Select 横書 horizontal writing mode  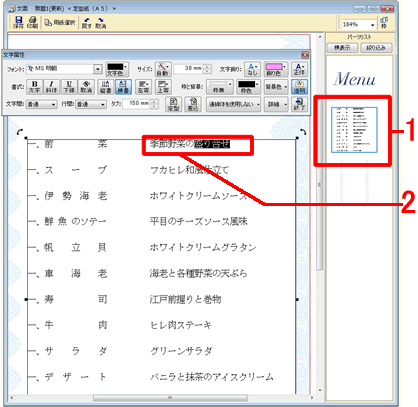123,87
